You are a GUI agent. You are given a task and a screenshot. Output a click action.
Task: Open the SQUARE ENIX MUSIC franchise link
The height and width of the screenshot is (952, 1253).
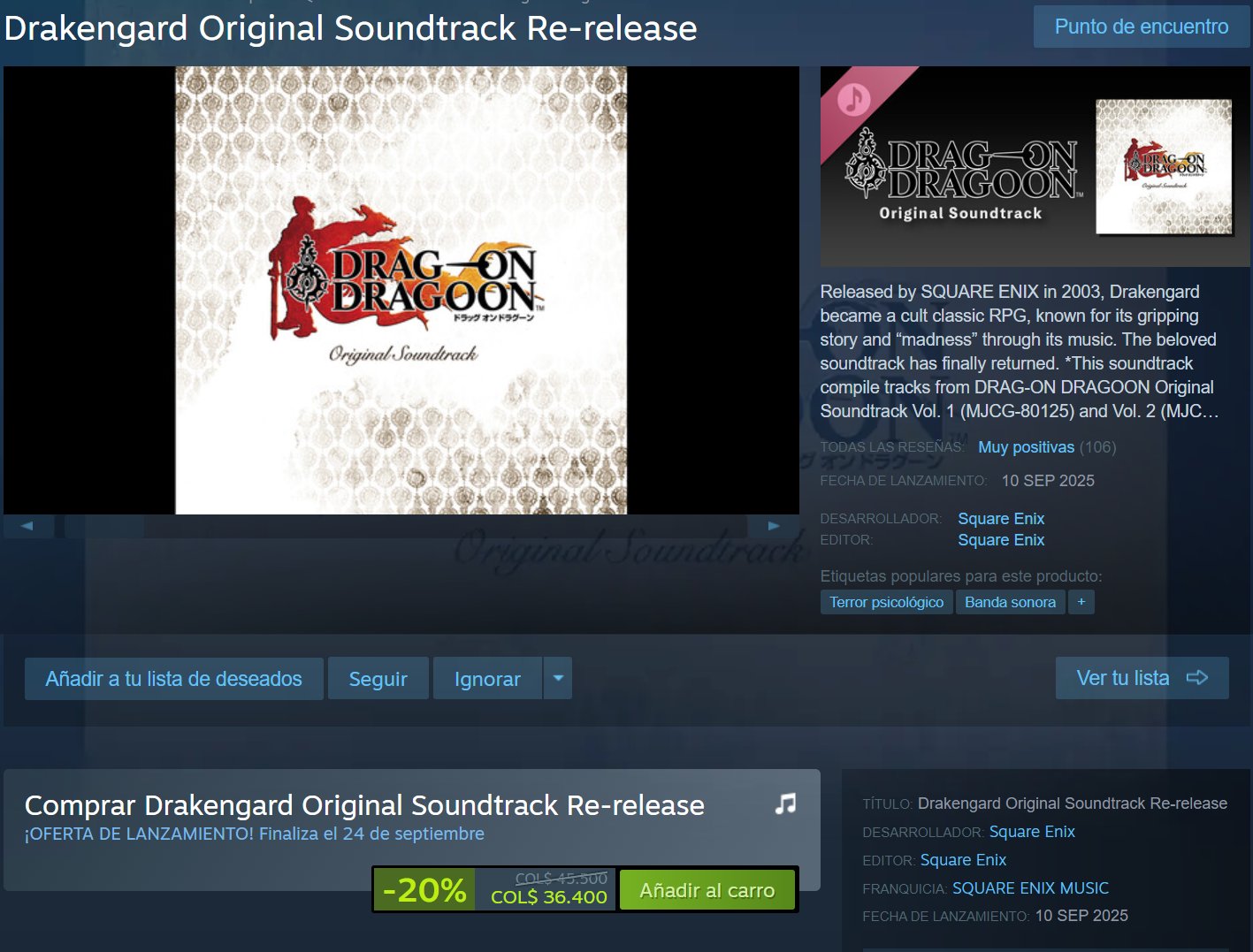click(1030, 888)
